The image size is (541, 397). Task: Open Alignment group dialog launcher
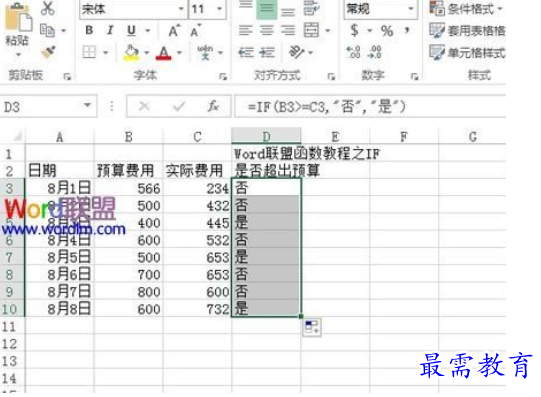[331, 76]
